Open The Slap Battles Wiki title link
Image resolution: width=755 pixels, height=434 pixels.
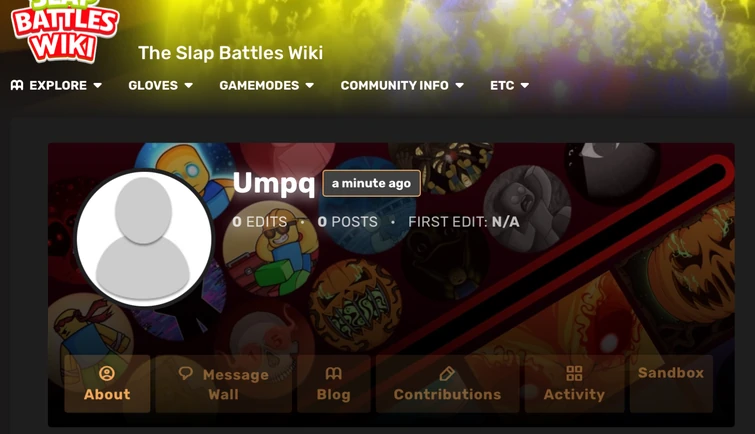231,53
